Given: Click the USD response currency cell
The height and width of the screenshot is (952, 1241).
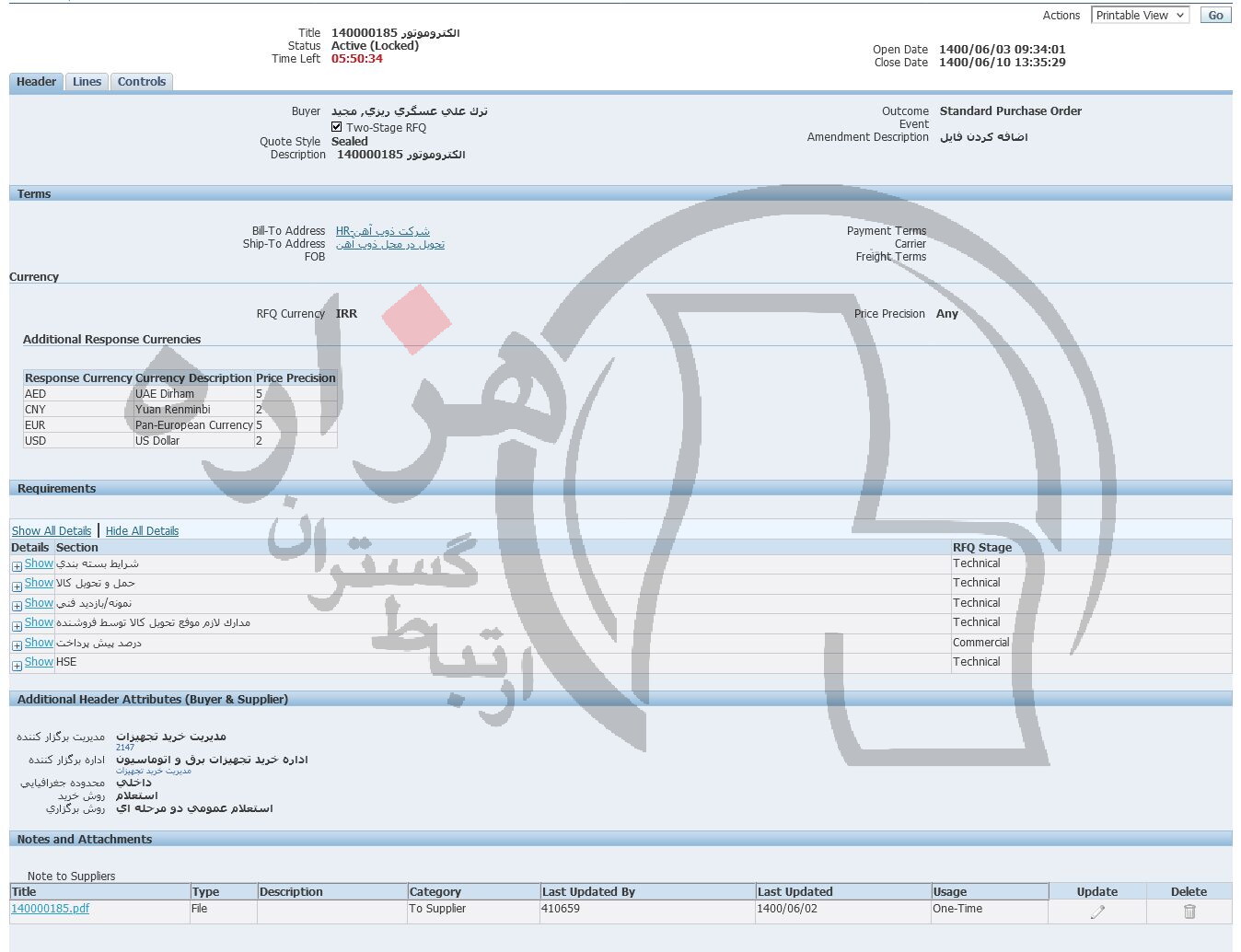Looking at the screenshot, I should point(78,441).
